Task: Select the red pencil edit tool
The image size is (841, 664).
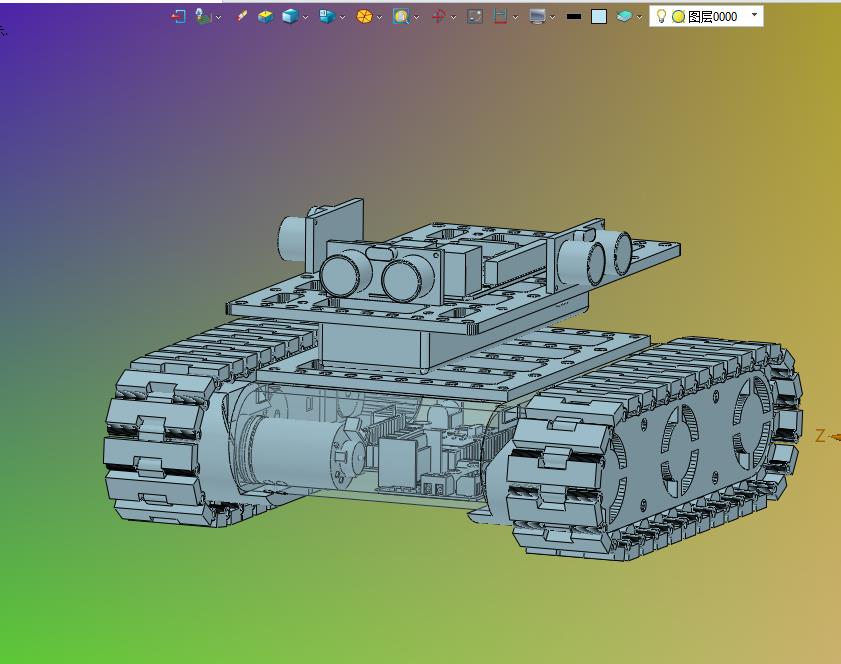Action: coord(241,16)
